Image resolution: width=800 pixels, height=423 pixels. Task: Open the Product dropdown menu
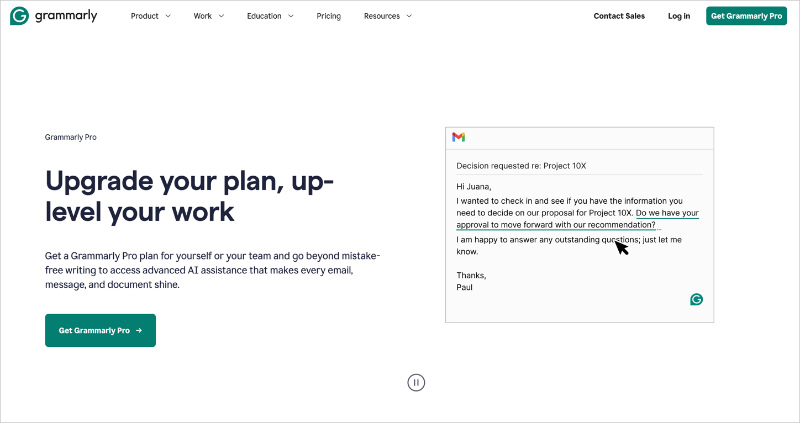(151, 16)
